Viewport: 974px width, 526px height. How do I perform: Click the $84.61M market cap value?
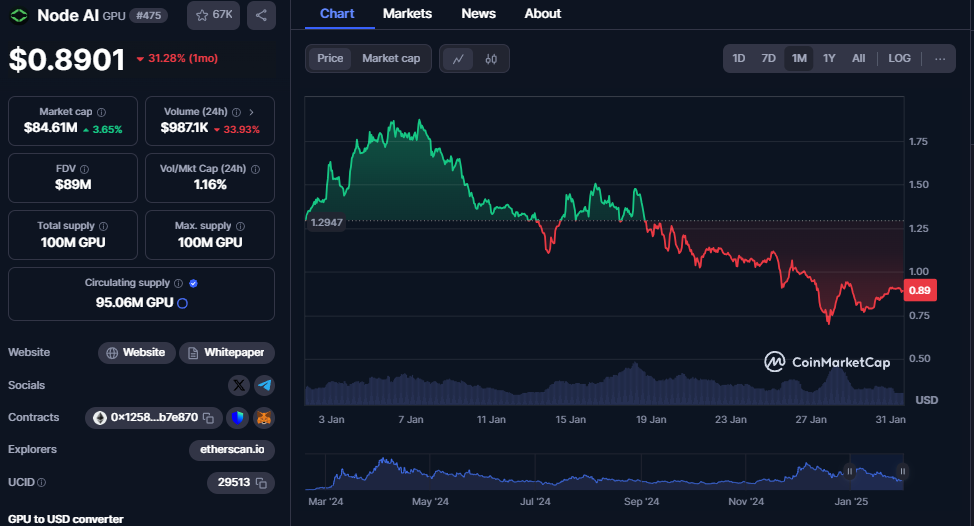click(x=50, y=128)
